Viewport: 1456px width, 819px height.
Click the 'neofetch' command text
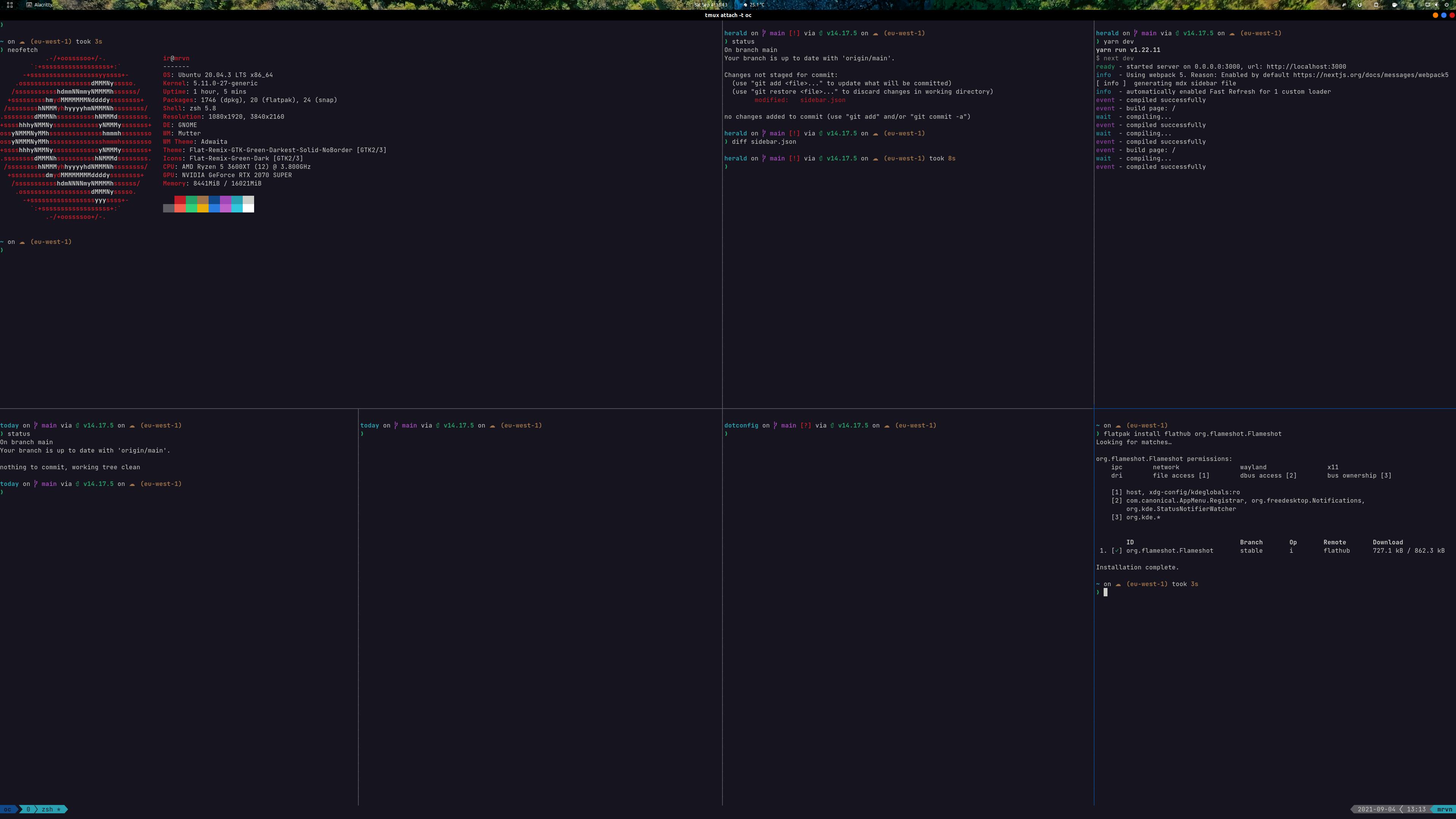23,50
